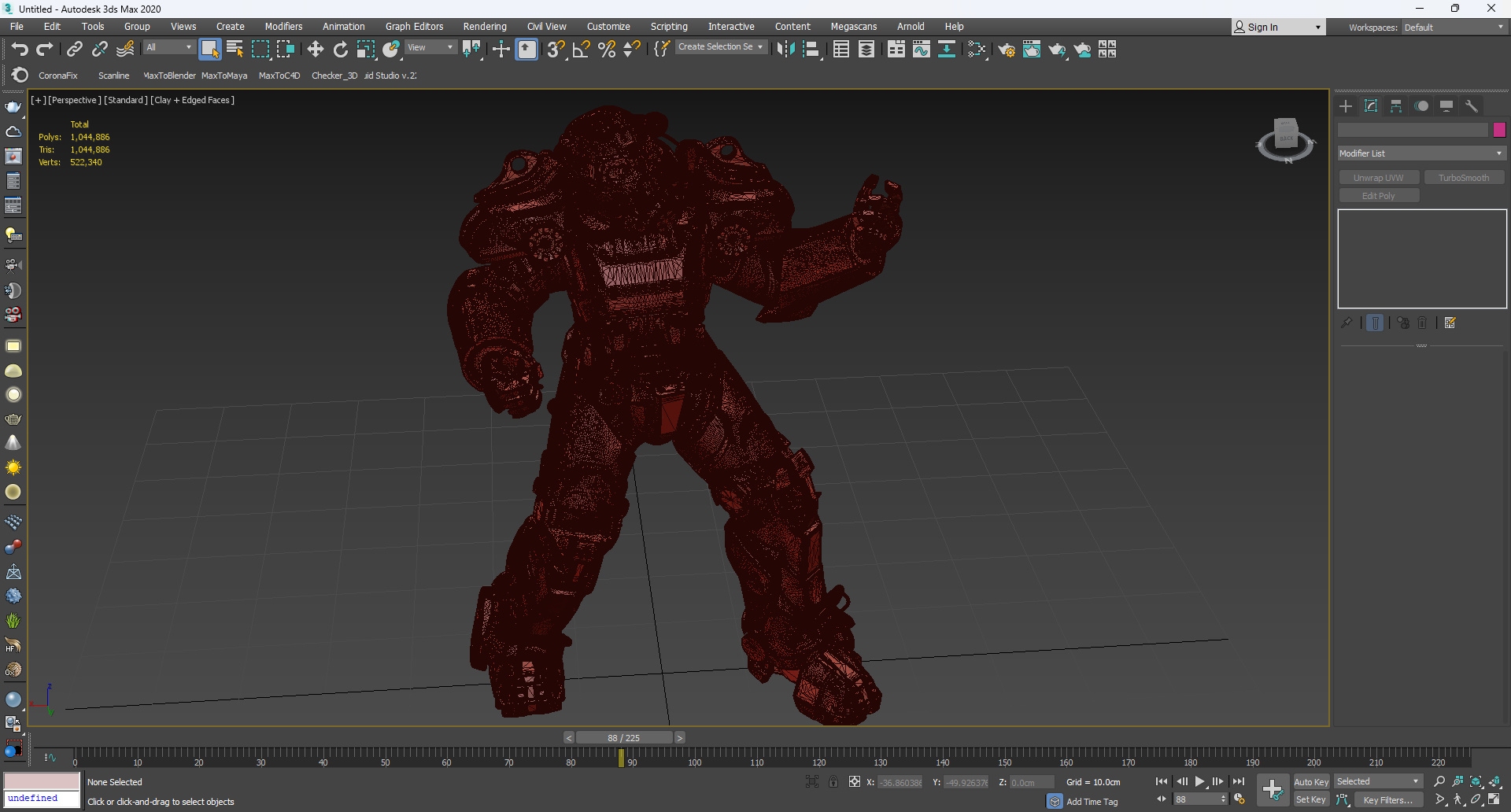Toggle the Angle Snap button

582,50
